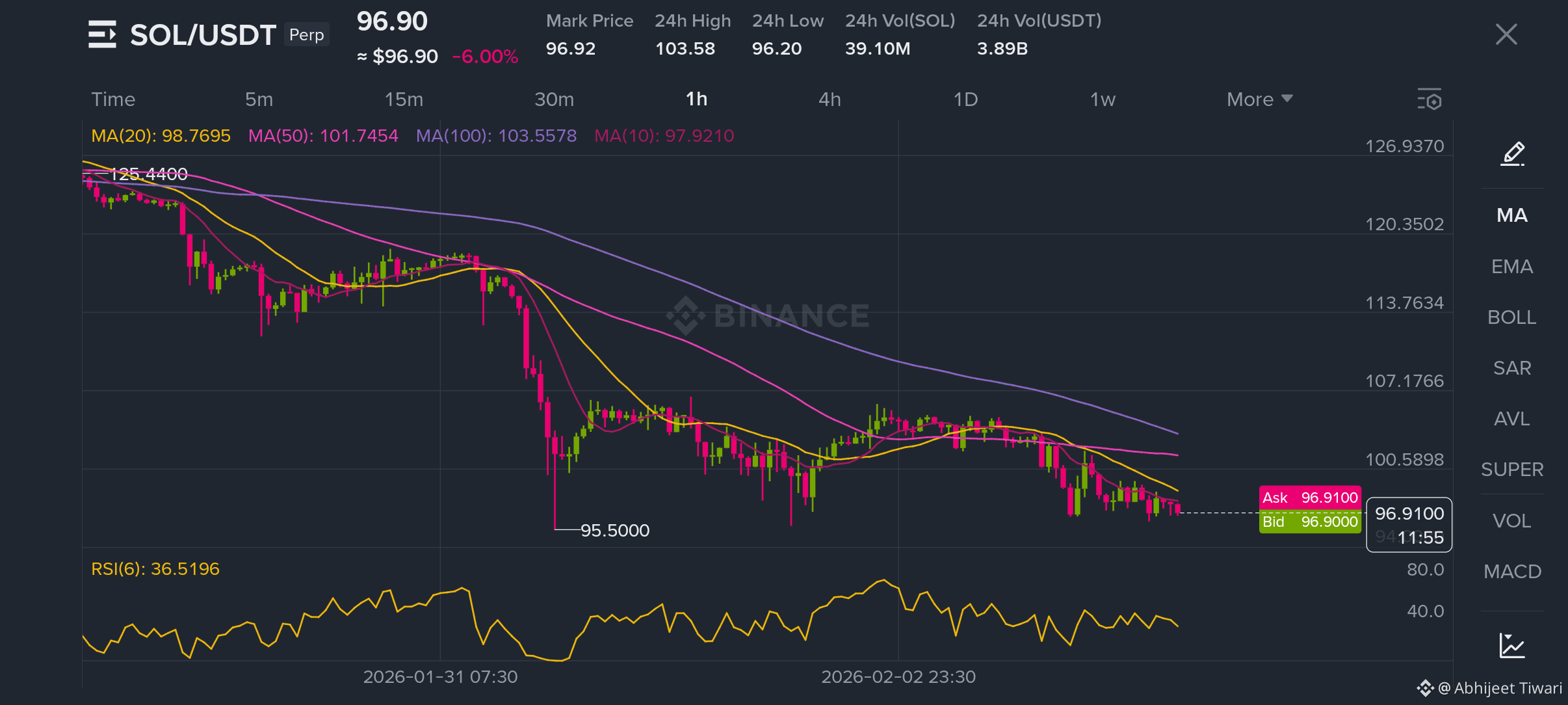Click the Ask 96.9100 price tag
This screenshot has height=705, width=1568.
1310,498
